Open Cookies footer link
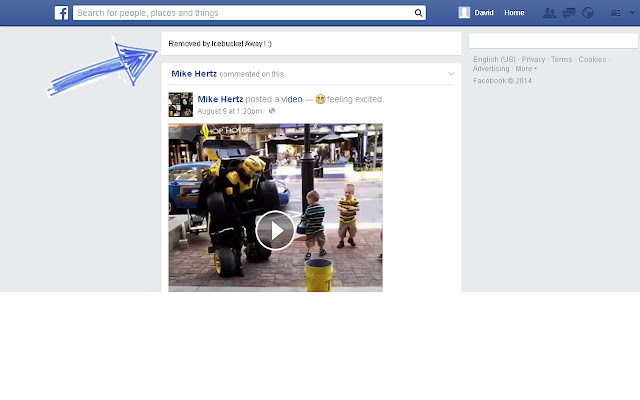The width and height of the screenshot is (640, 400). pyautogui.click(x=592, y=60)
